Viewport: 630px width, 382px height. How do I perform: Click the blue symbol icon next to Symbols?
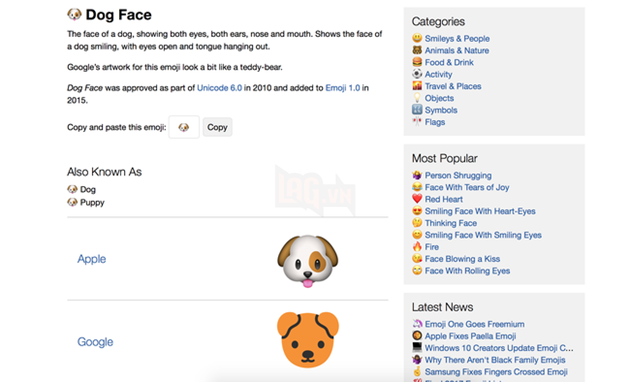coord(417,110)
